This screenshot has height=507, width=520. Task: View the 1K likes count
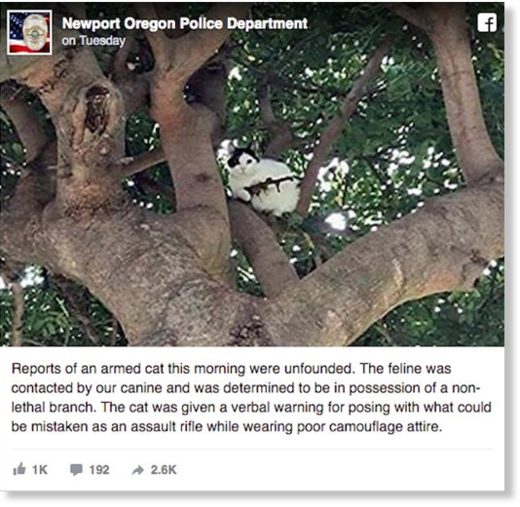(40, 469)
